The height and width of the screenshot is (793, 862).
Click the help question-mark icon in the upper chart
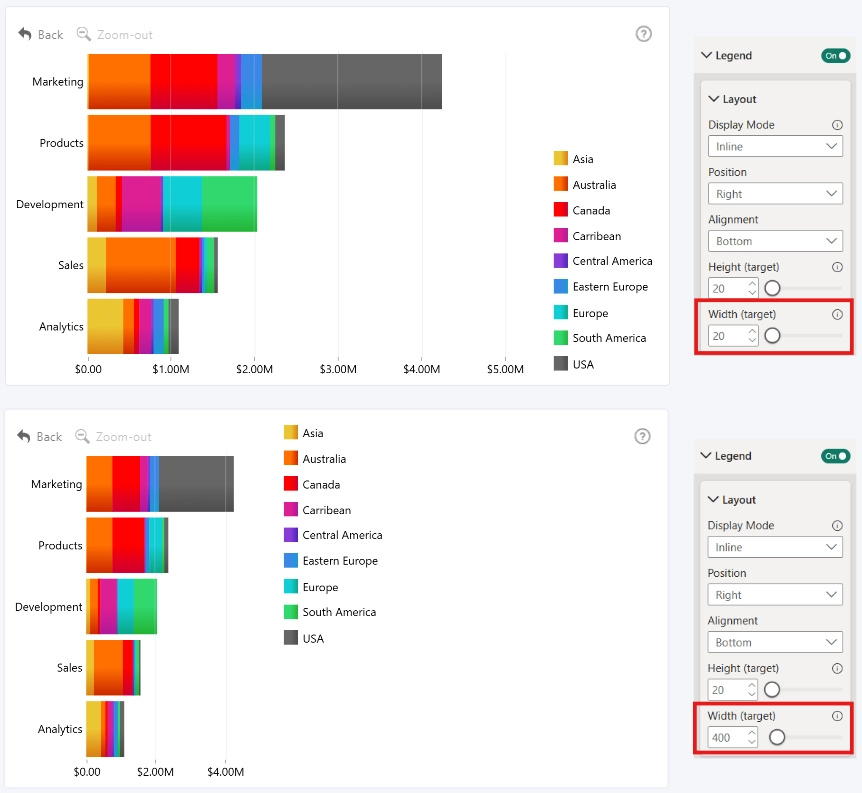tap(643, 34)
